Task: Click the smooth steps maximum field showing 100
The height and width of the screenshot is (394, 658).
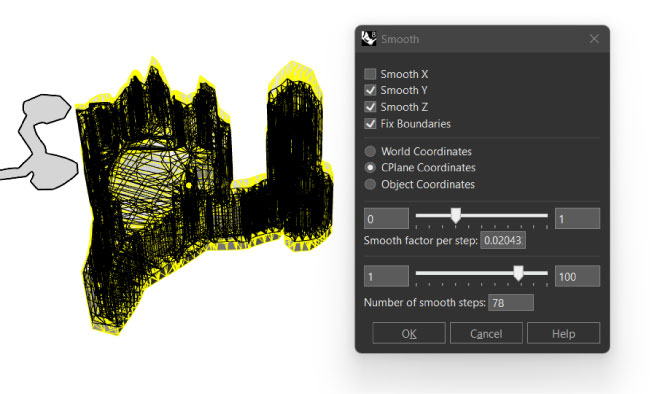Action: (577, 277)
